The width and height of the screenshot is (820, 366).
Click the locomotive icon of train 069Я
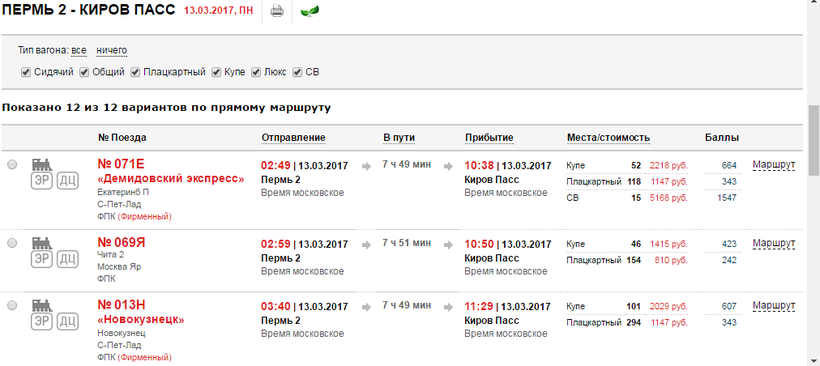click(42, 243)
